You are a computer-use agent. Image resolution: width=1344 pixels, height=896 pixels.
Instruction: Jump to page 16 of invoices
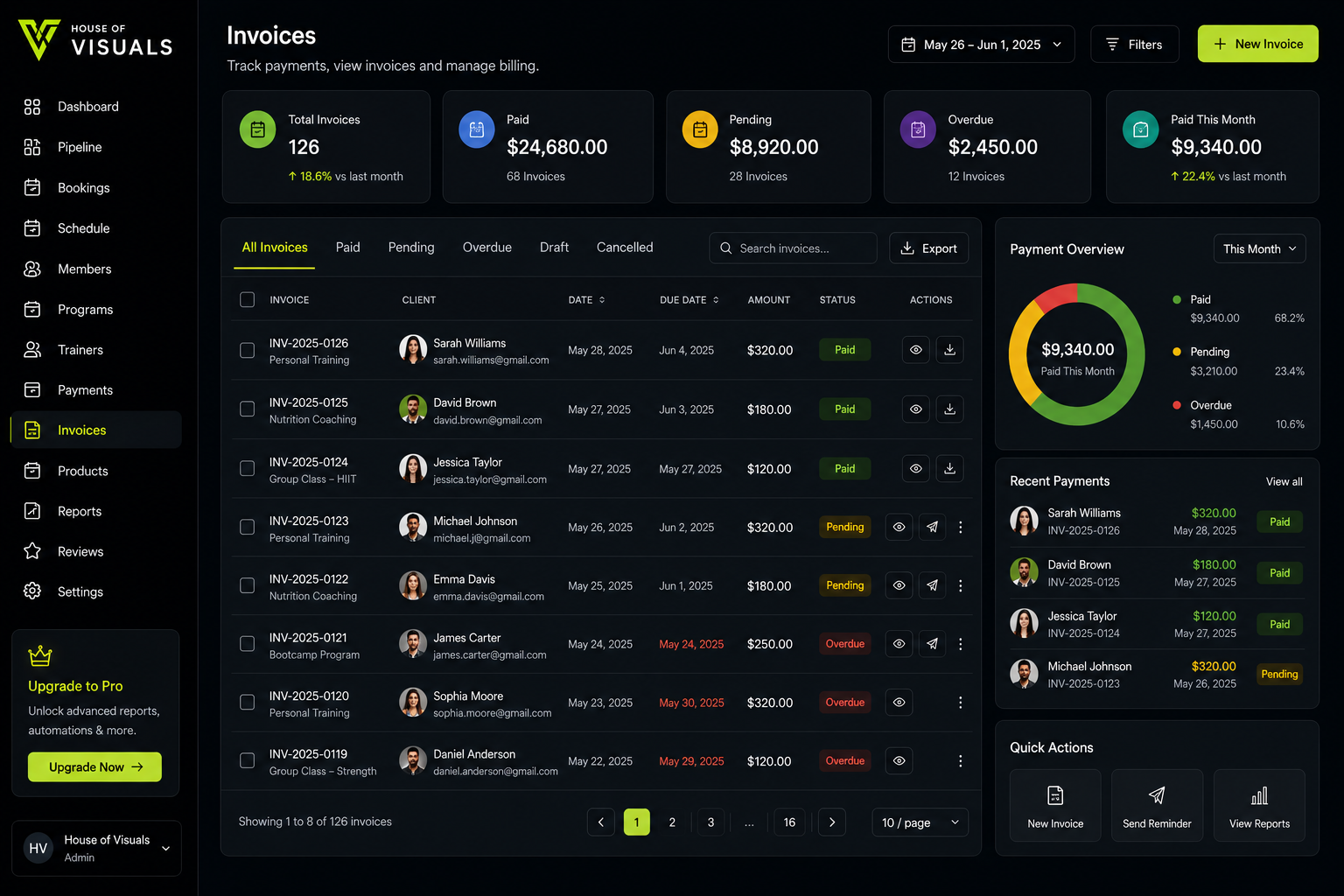(789, 822)
